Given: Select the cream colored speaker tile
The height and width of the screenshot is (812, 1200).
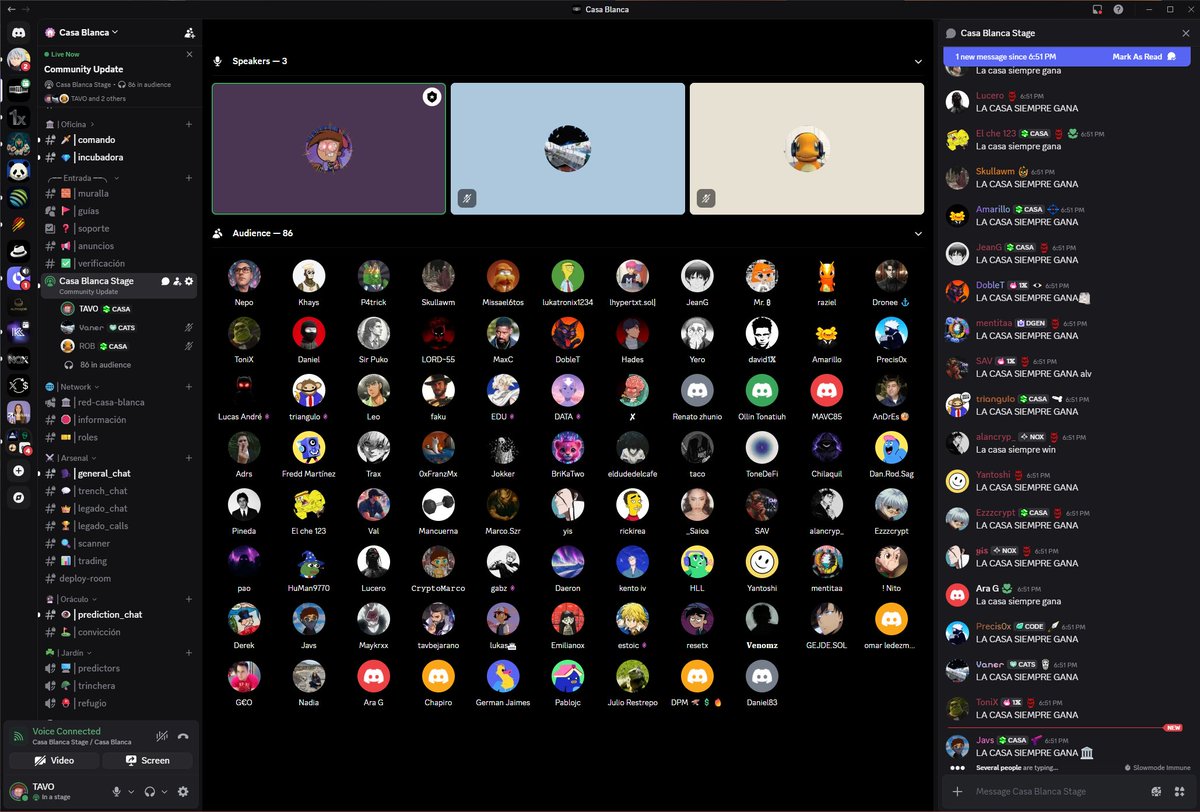Looking at the screenshot, I should pos(807,149).
